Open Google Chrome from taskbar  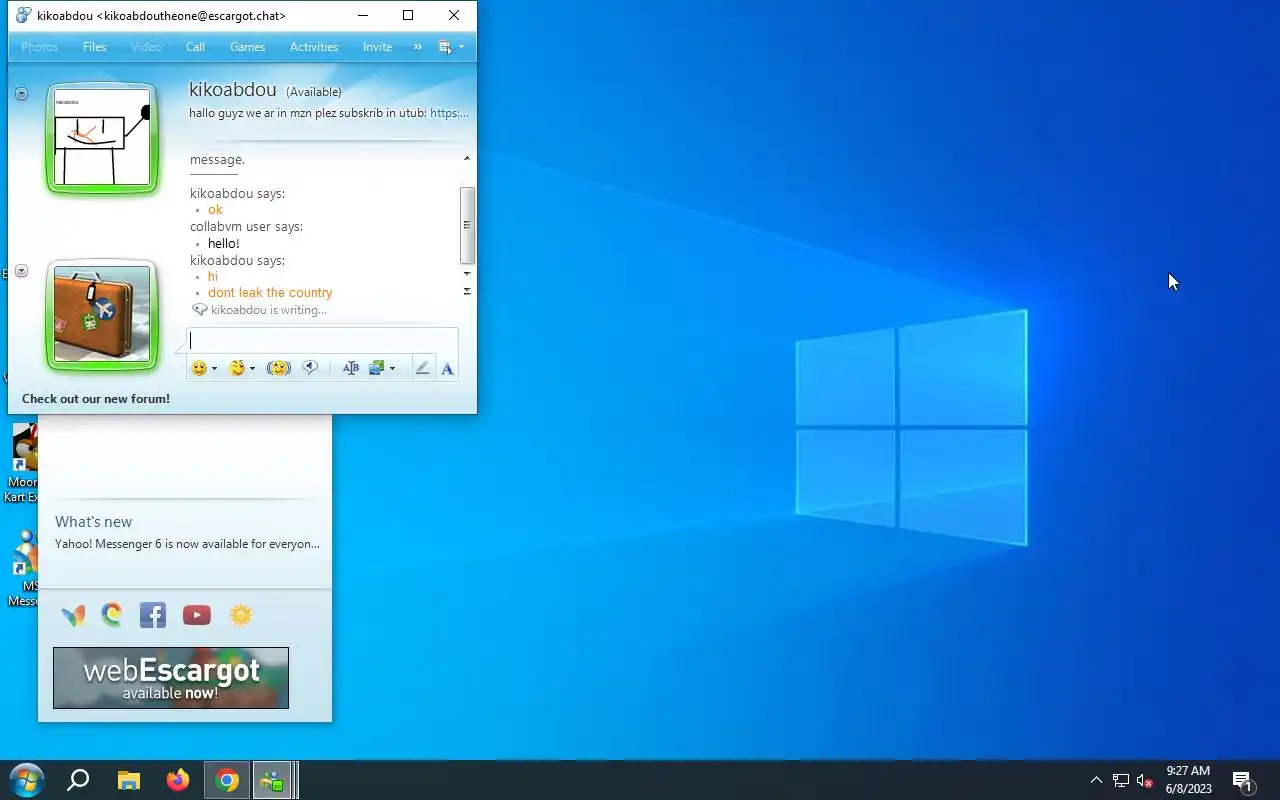point(228,781)
